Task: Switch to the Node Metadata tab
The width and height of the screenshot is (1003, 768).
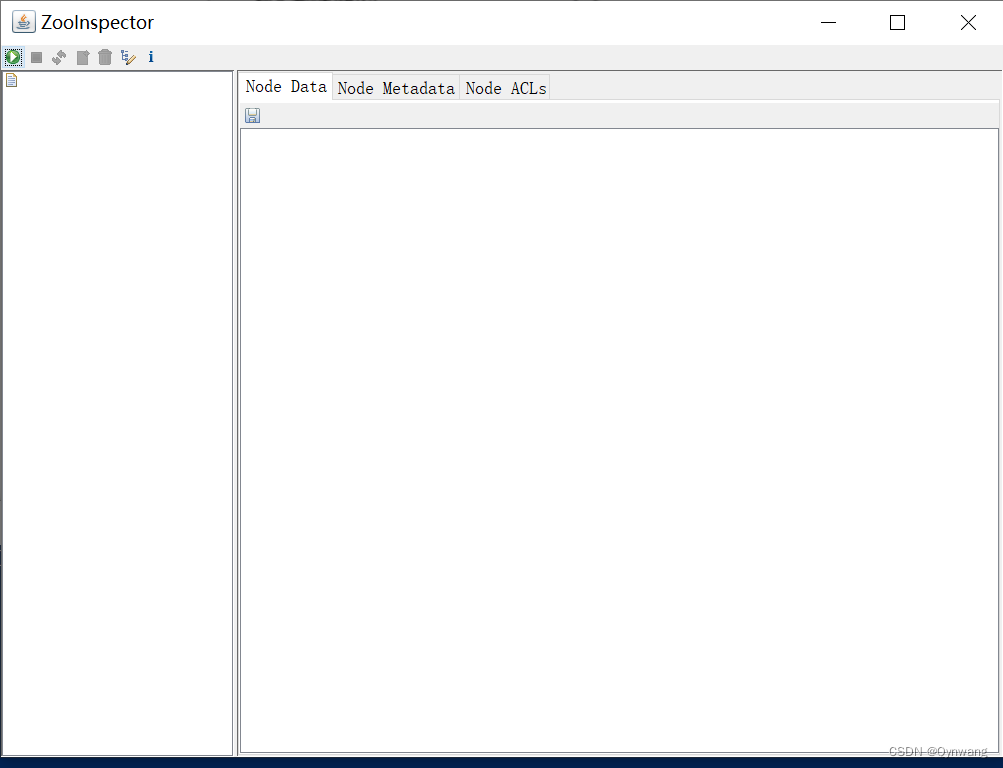Action: click(396, 88)
